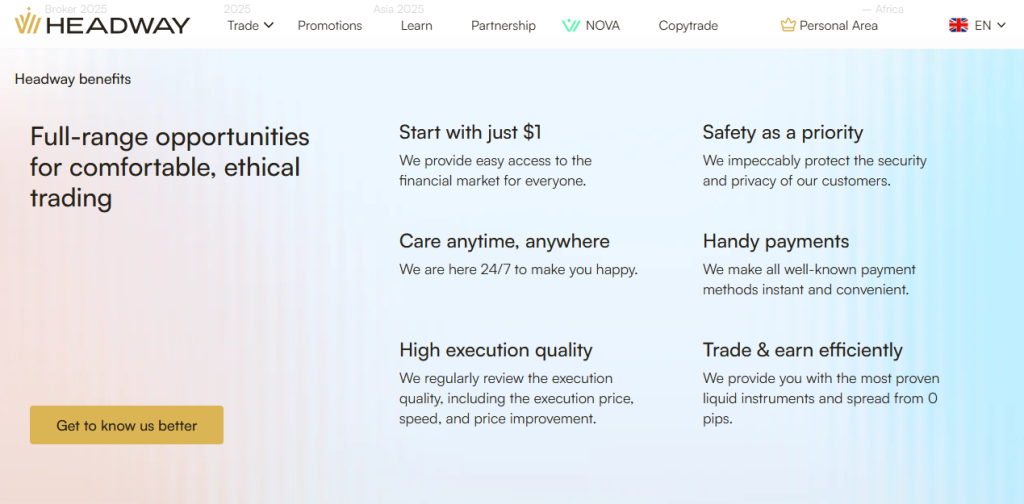Click the Headway gold logo icon

pyautogui.click(x=28, y=24)
